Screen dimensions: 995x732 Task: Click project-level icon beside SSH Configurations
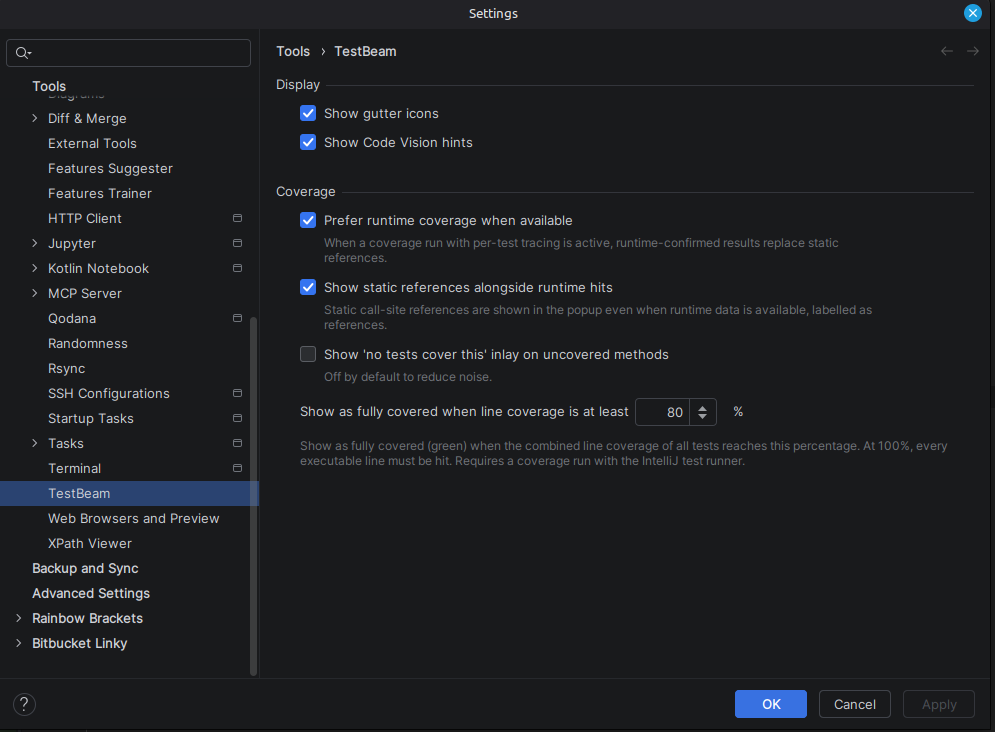(x=237, y=393)
